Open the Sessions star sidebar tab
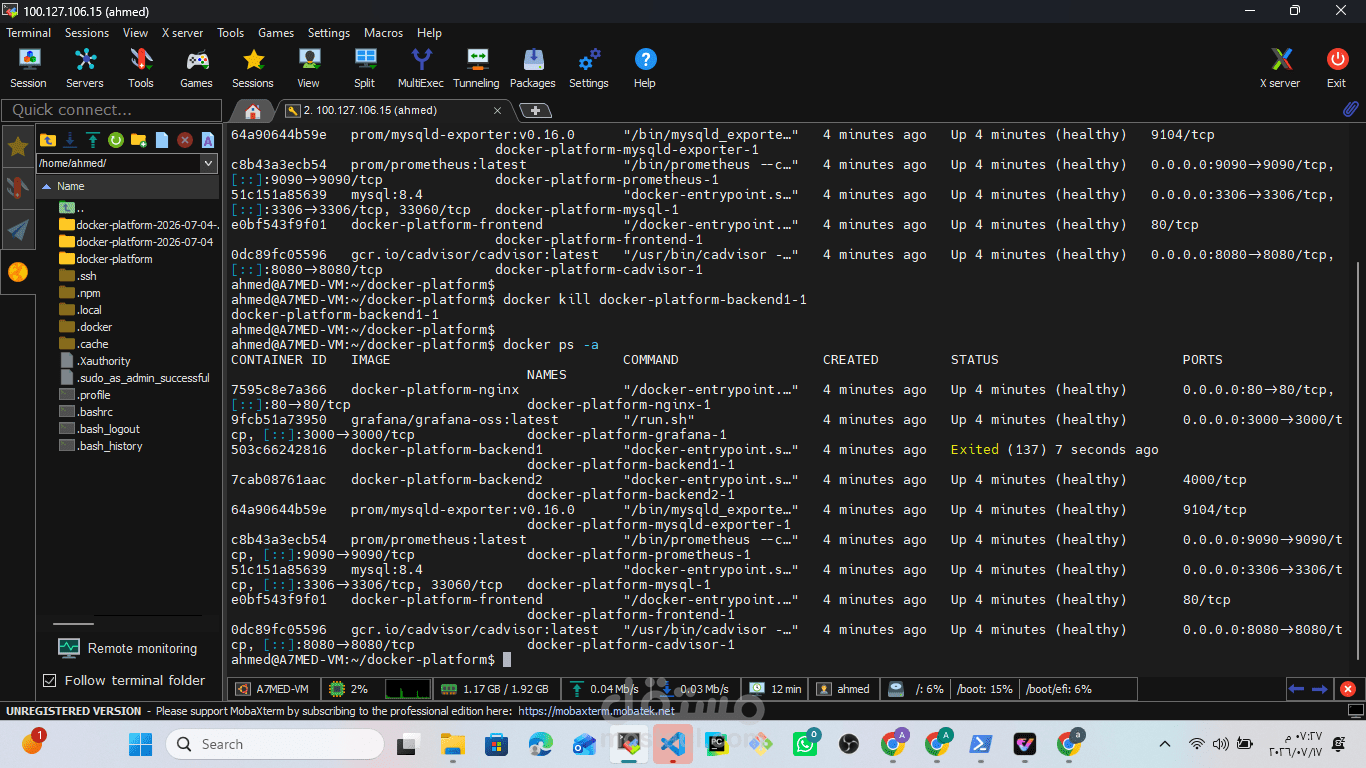1366x768 pixels. pos(18,147)
